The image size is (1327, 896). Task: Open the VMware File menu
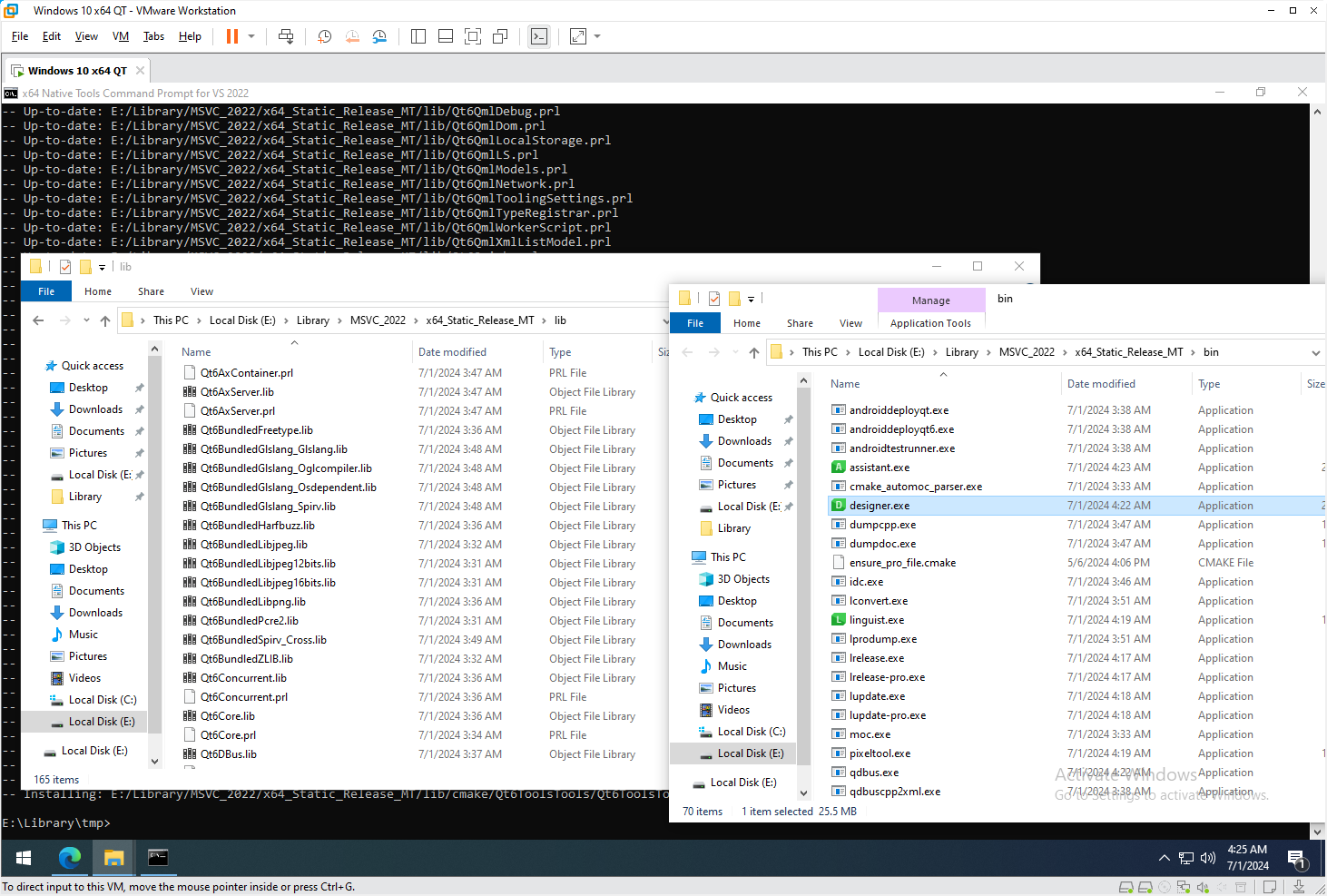coord(20,36)
